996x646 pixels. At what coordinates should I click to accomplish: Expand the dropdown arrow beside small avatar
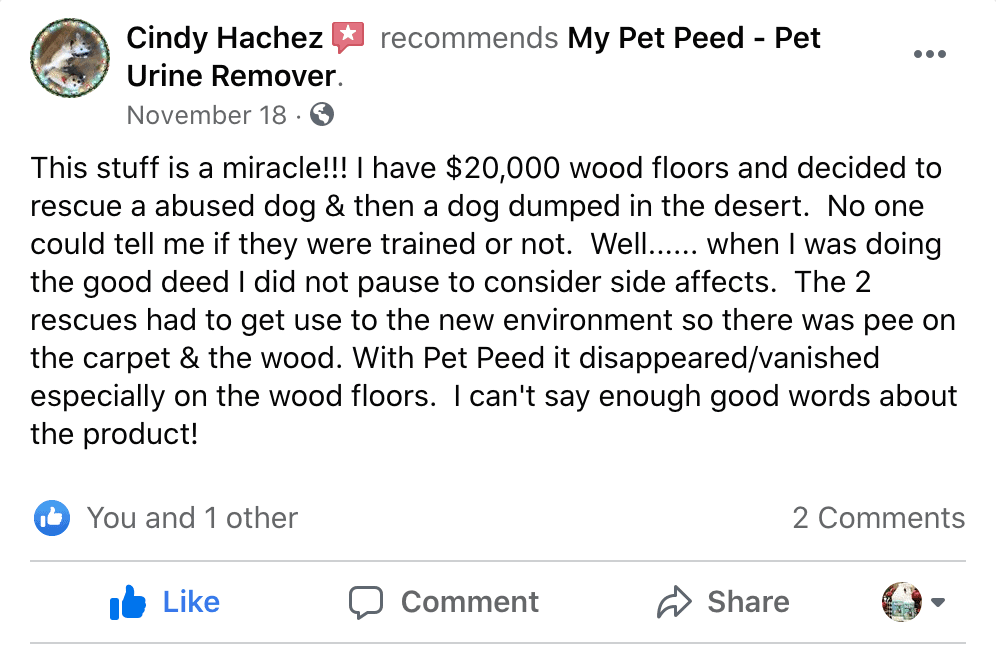[938, 602]
